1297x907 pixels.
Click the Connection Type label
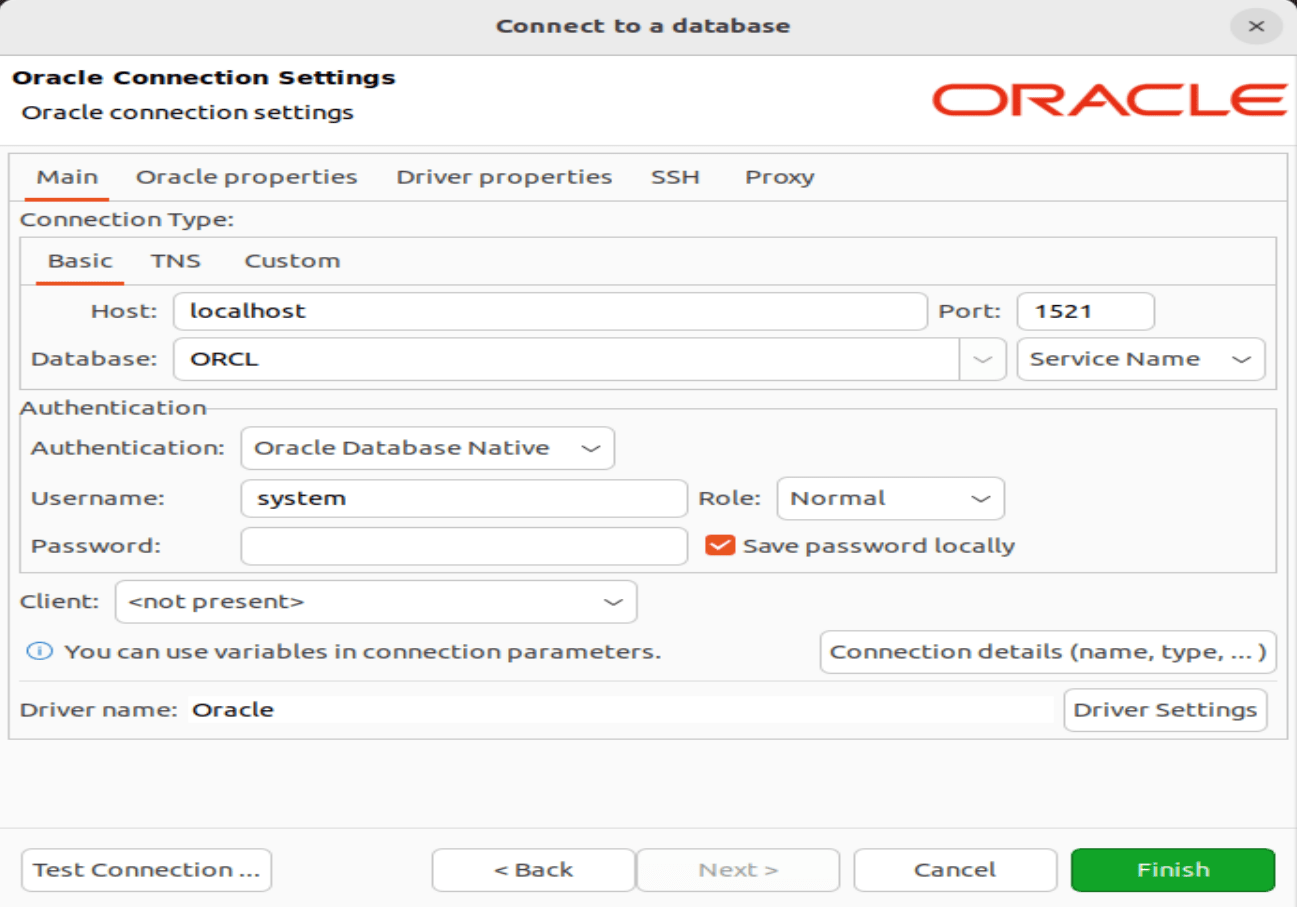(x=127, y=220)
